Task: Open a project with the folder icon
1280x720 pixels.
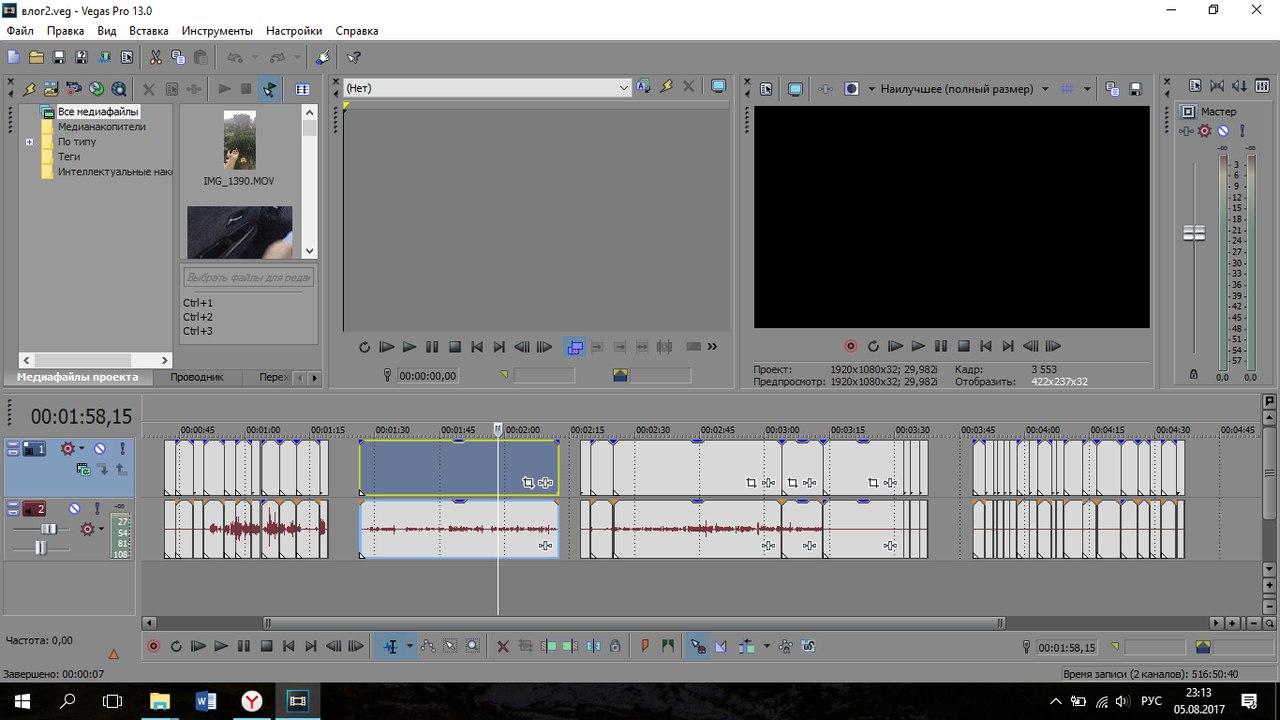Action: (x=36, y=57)
